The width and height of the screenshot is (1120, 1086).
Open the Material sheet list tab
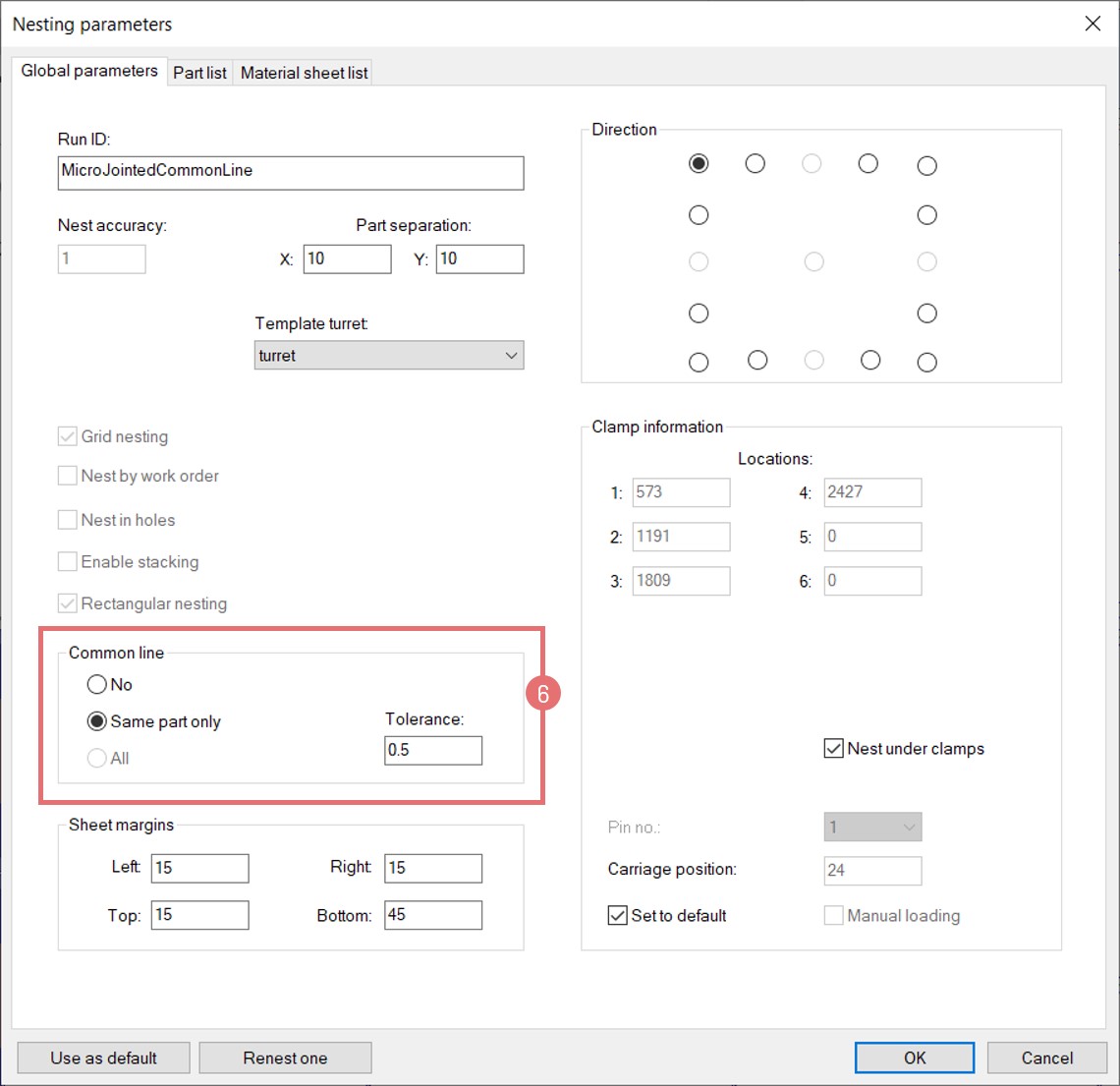pyautogui.click(x=304, y=73)
